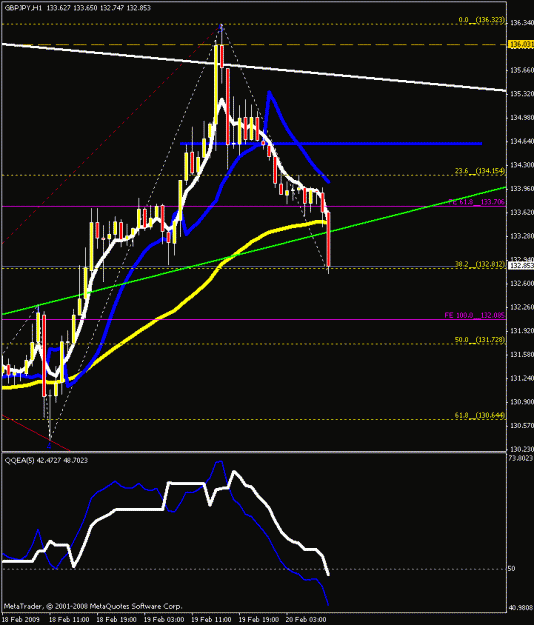Click the 136.340 price axis value
The image size is (534, 625).
coord(521,23)
